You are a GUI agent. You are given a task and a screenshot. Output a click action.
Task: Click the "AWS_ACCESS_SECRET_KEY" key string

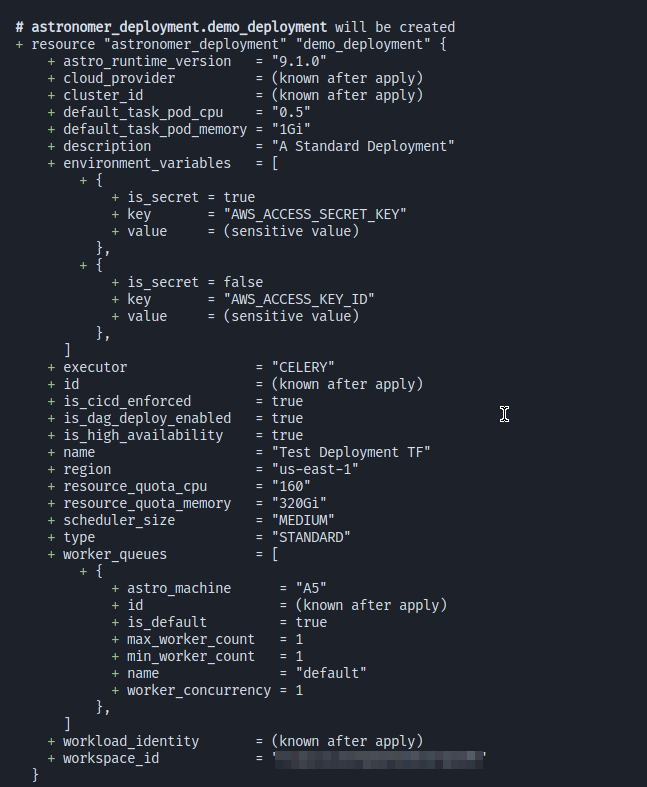(x=307, y=214)
